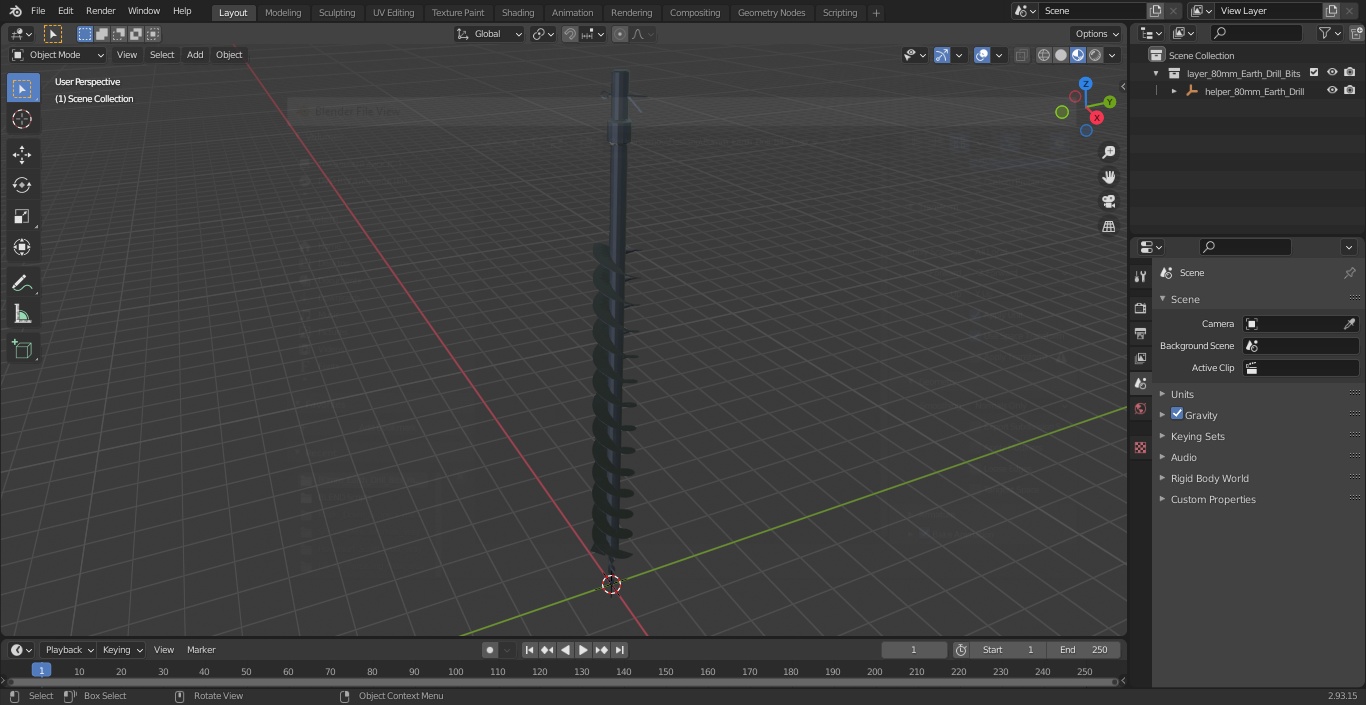Click the viewport pan hand icon

click(x=1108, y=177)
